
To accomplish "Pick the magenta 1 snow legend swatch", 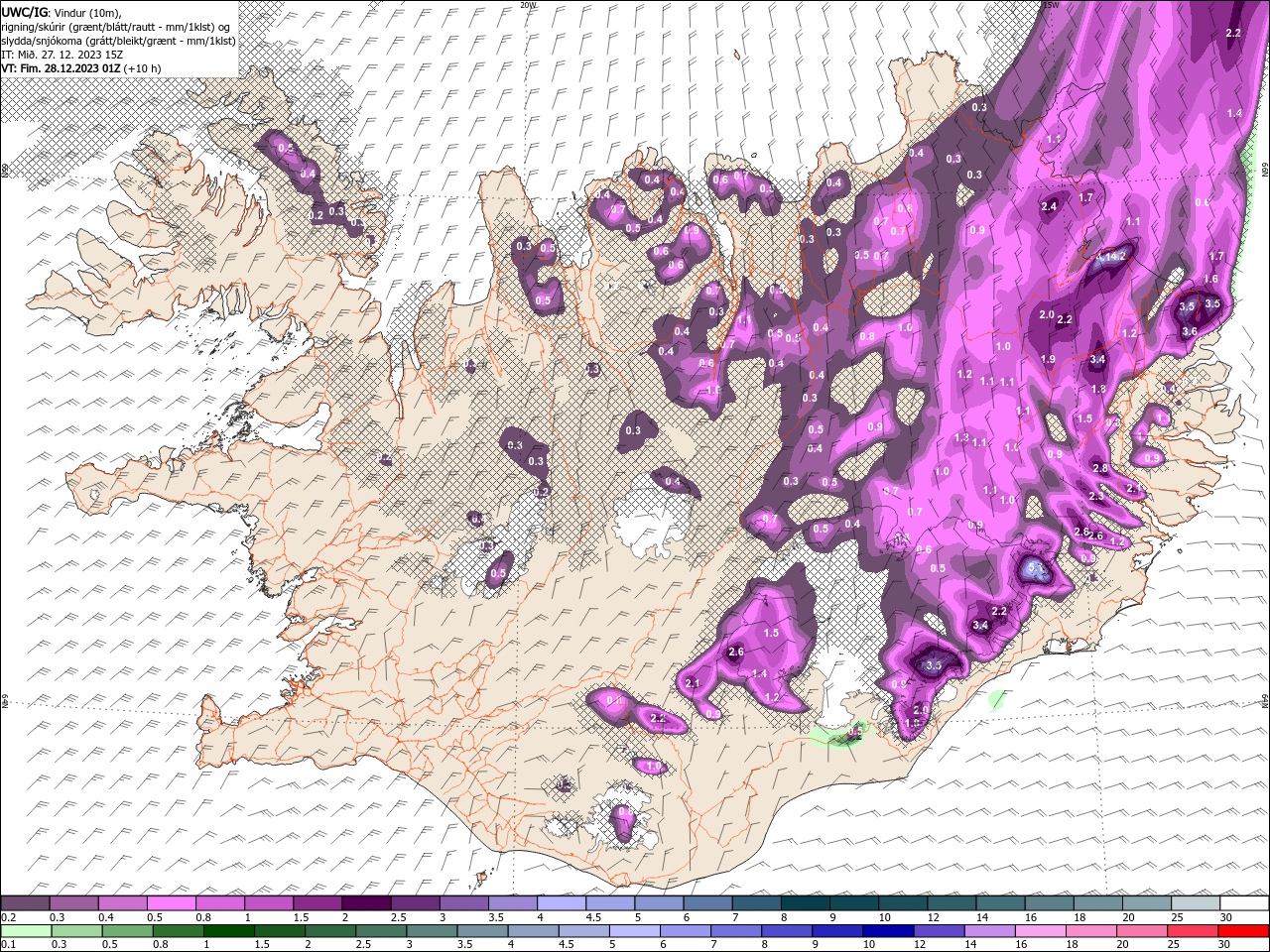I will point(269,903).
